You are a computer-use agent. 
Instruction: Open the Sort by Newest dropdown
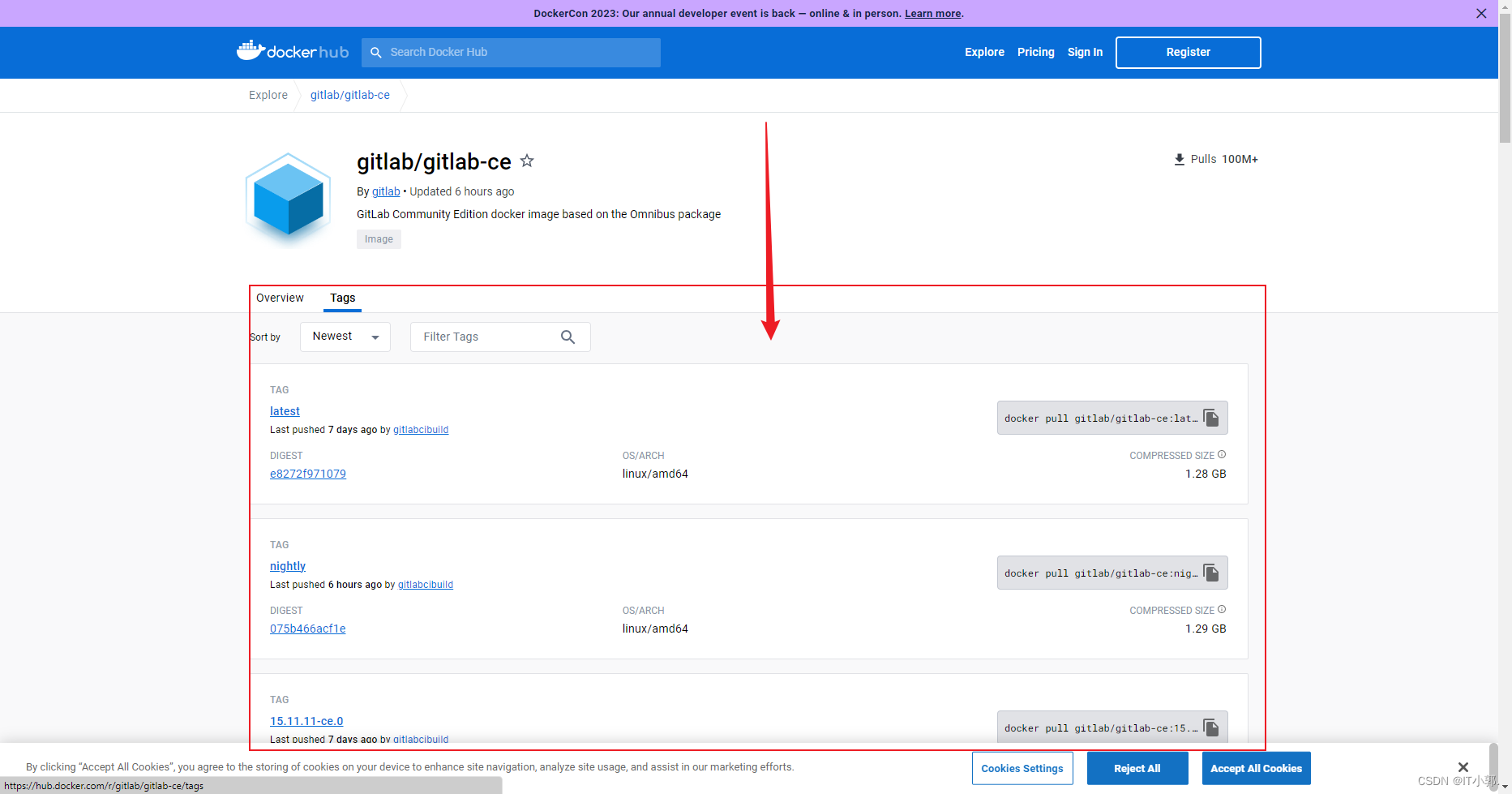tap(345, 337)
